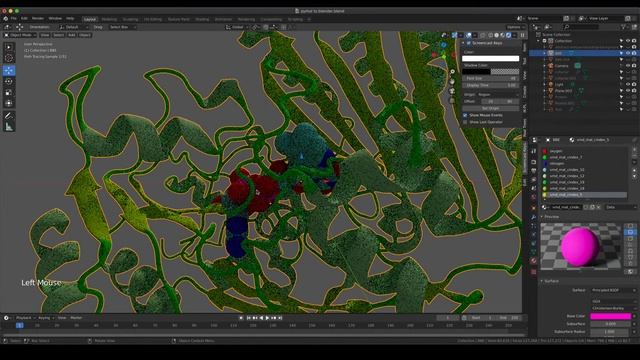
Task: Select the Rotate tool in left toolbar
Action: click(9, 82)
